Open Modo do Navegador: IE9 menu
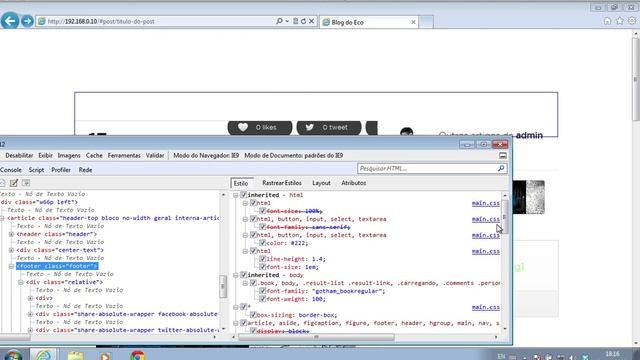 (x=206, y=156)
